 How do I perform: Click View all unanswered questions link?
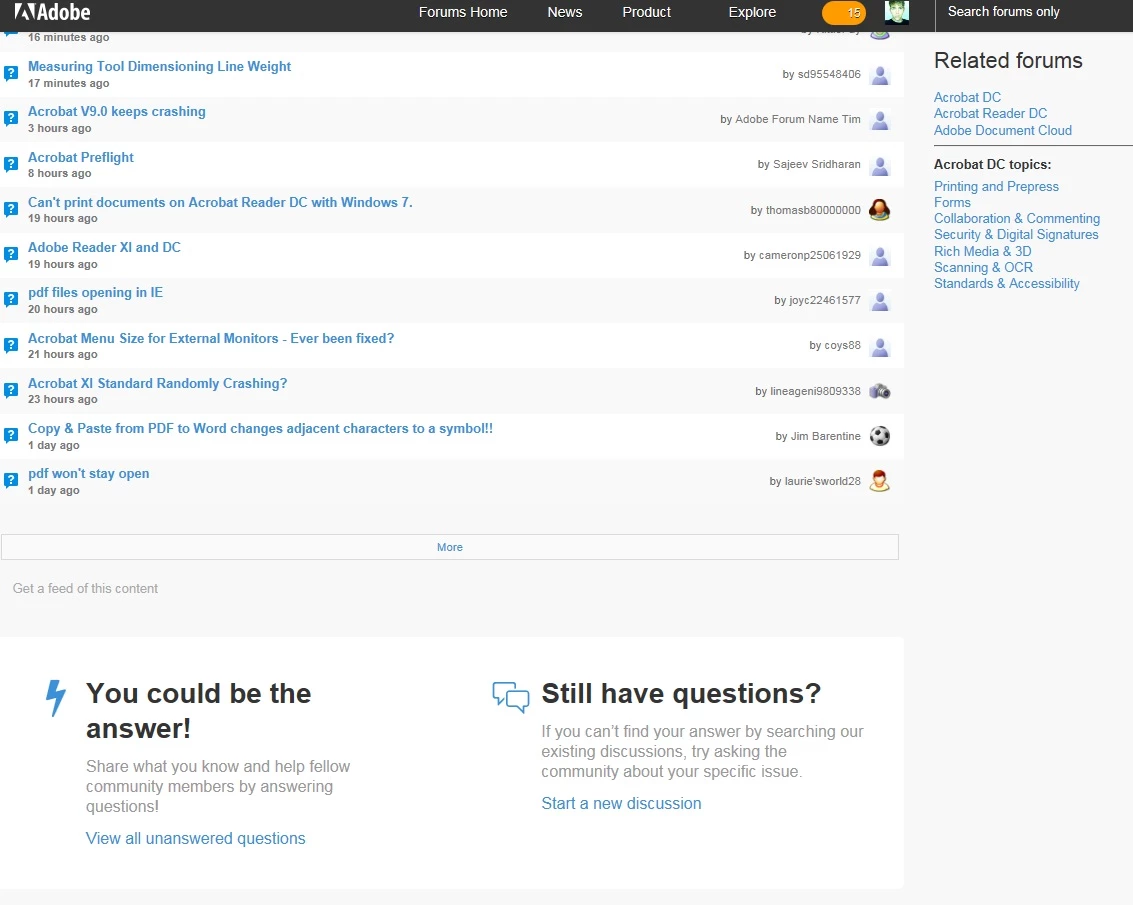196,838
